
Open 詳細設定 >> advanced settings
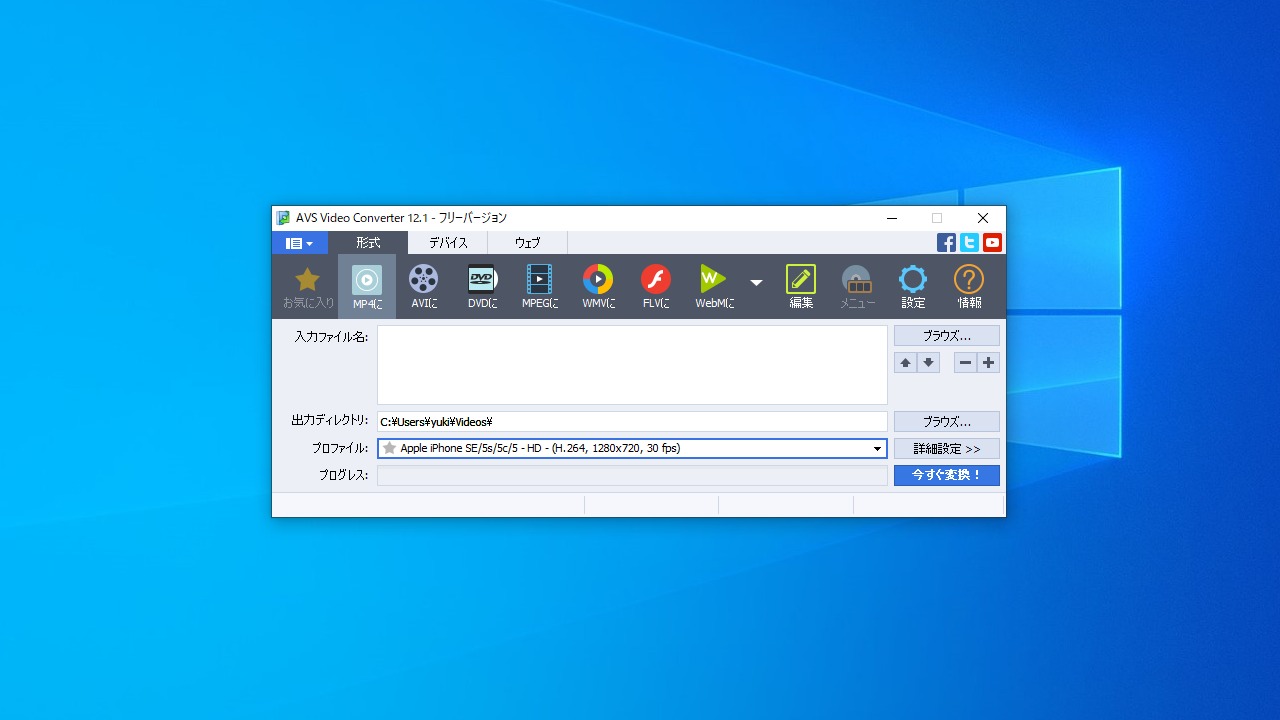[947, 449]
